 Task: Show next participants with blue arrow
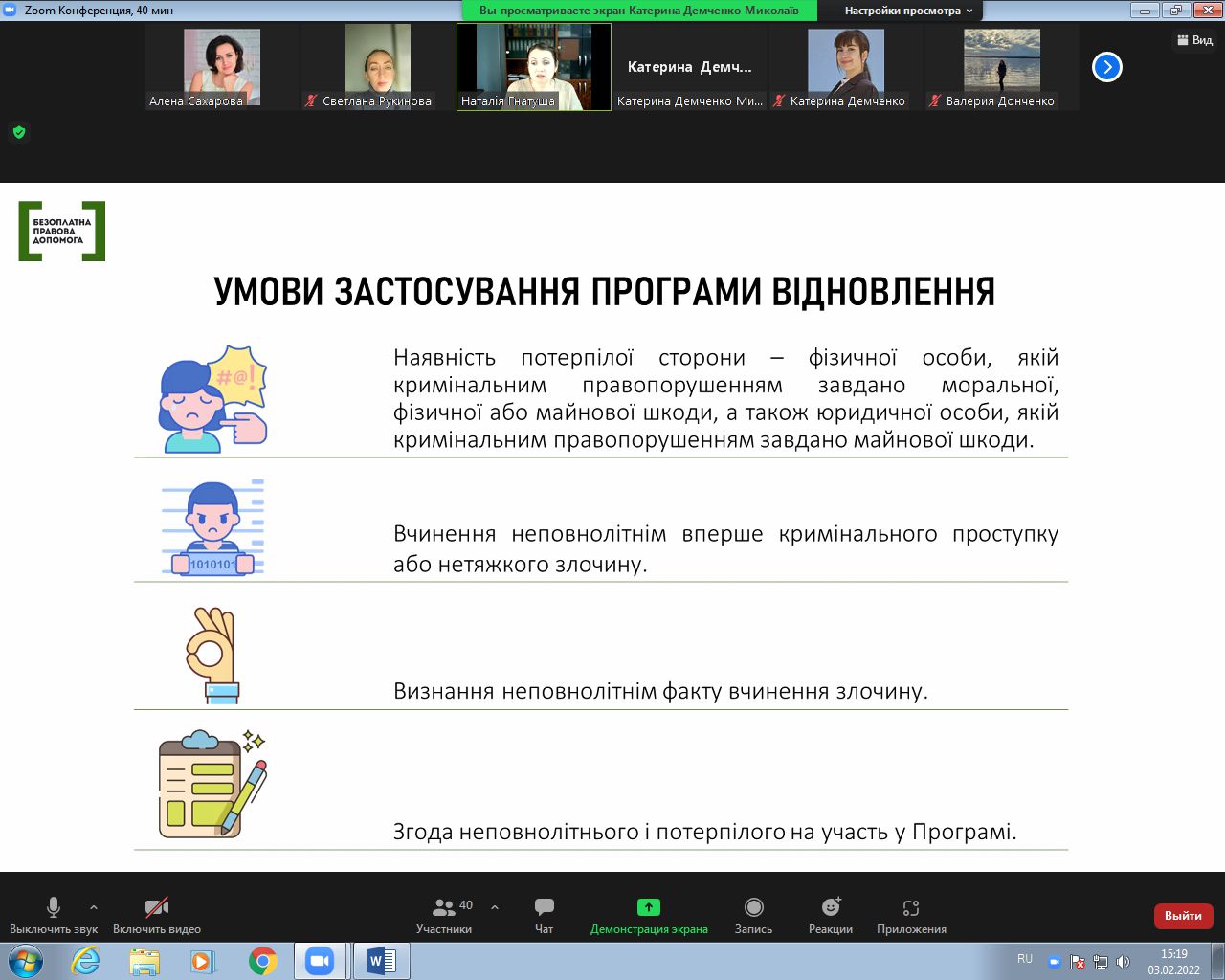(x=1107, y=67)
